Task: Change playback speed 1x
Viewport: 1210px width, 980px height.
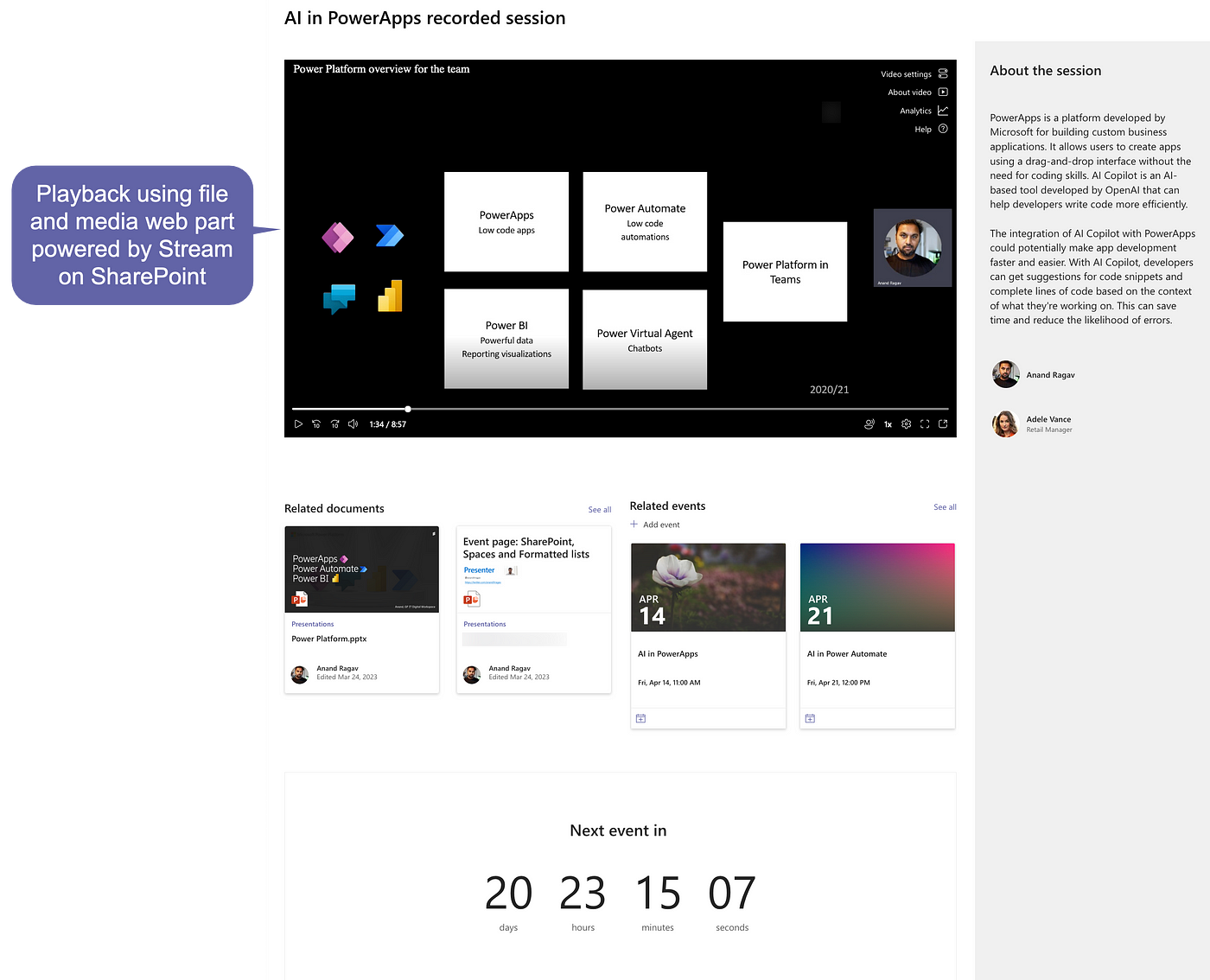Action: (888, 424)
